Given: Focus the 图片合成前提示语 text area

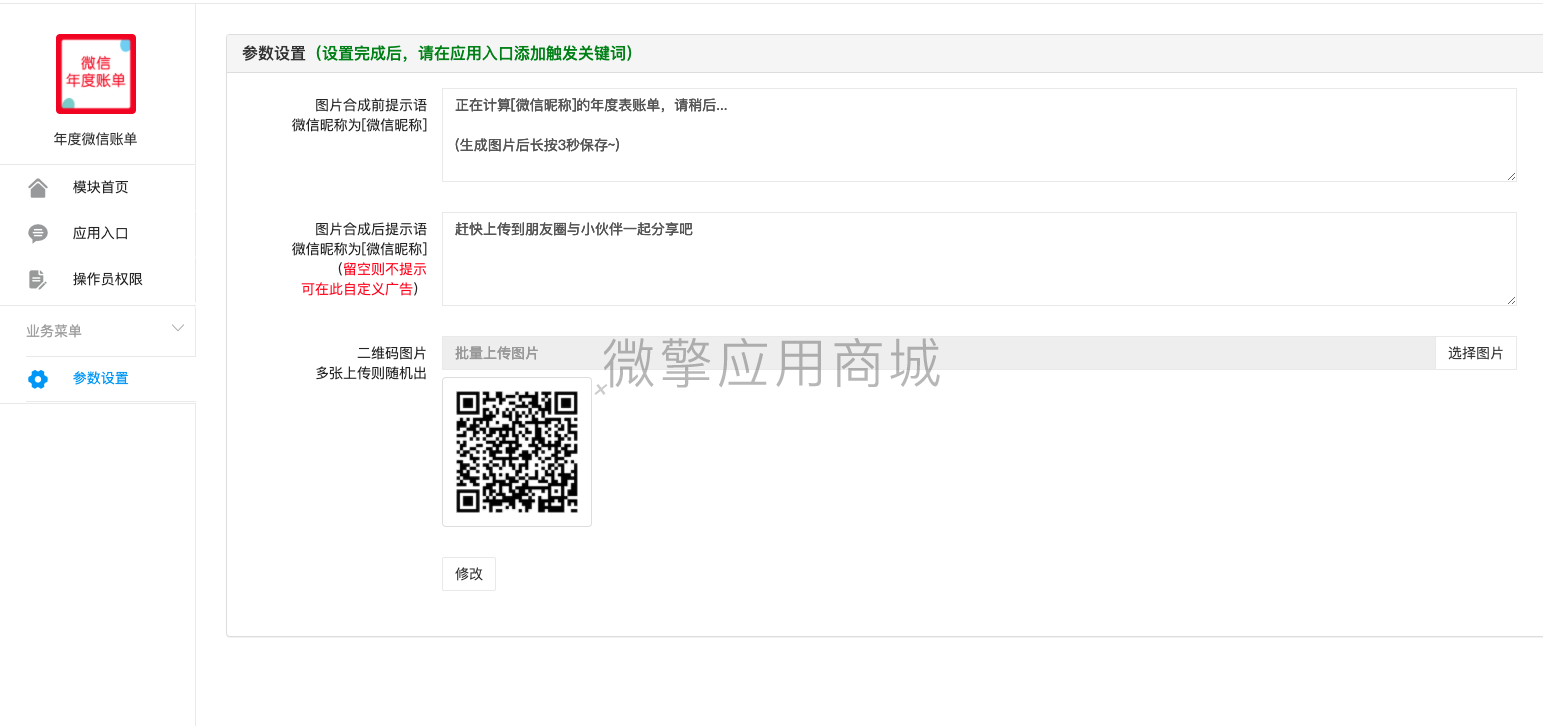Looking at the screenshot, I should click(979, 135).
